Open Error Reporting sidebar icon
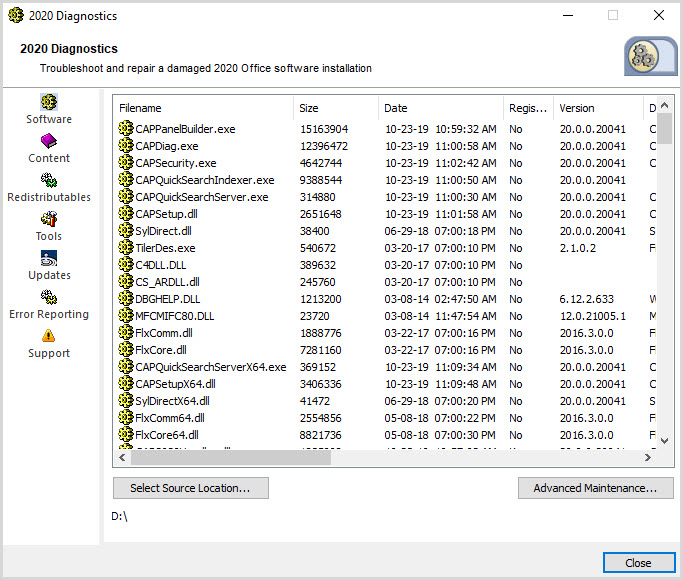This screenshot has height=580, width=683. pyautogui.click(x=49, y=297)
